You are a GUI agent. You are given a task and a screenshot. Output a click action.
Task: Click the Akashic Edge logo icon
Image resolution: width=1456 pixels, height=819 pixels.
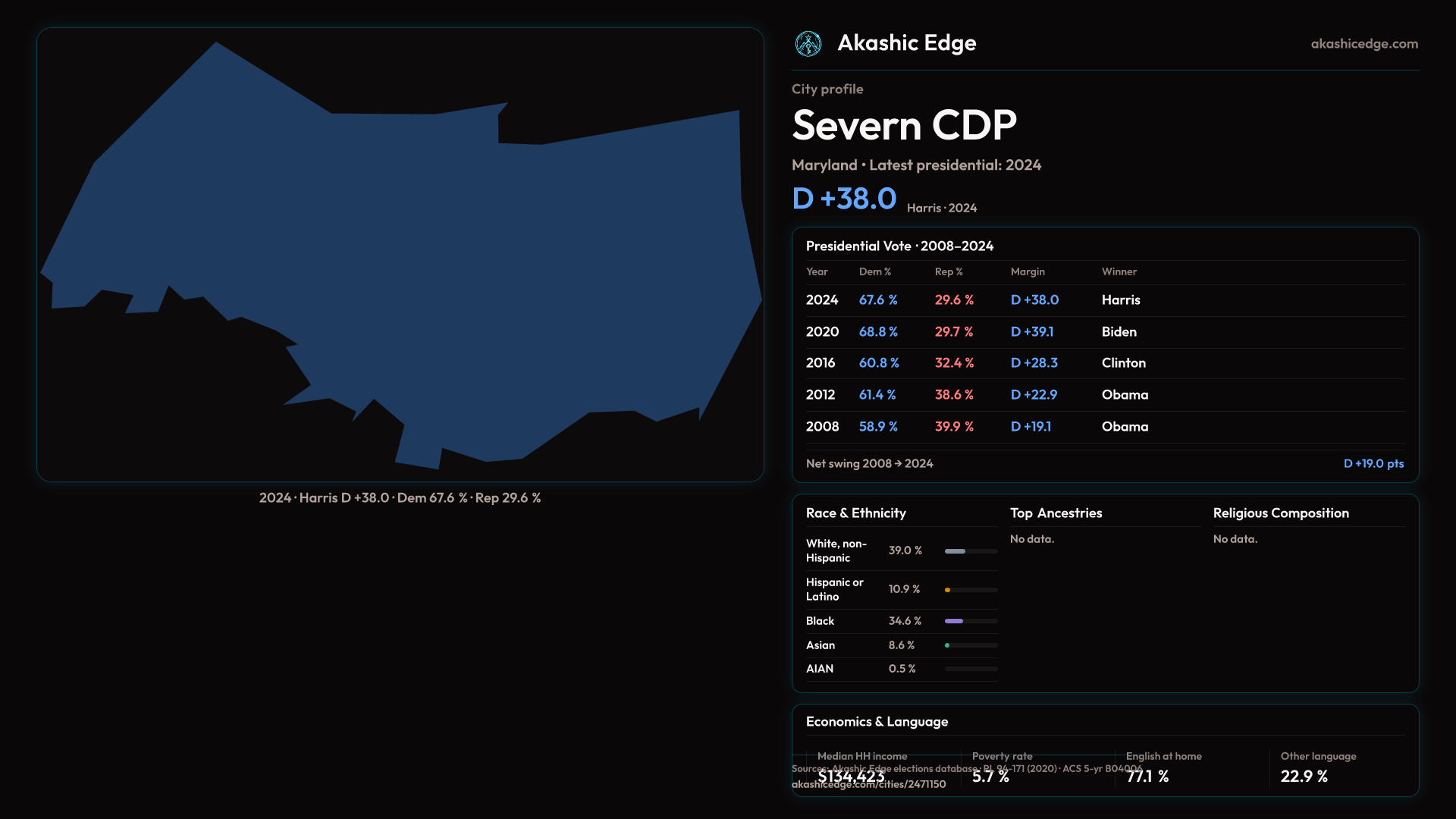[x=808, y=44]
